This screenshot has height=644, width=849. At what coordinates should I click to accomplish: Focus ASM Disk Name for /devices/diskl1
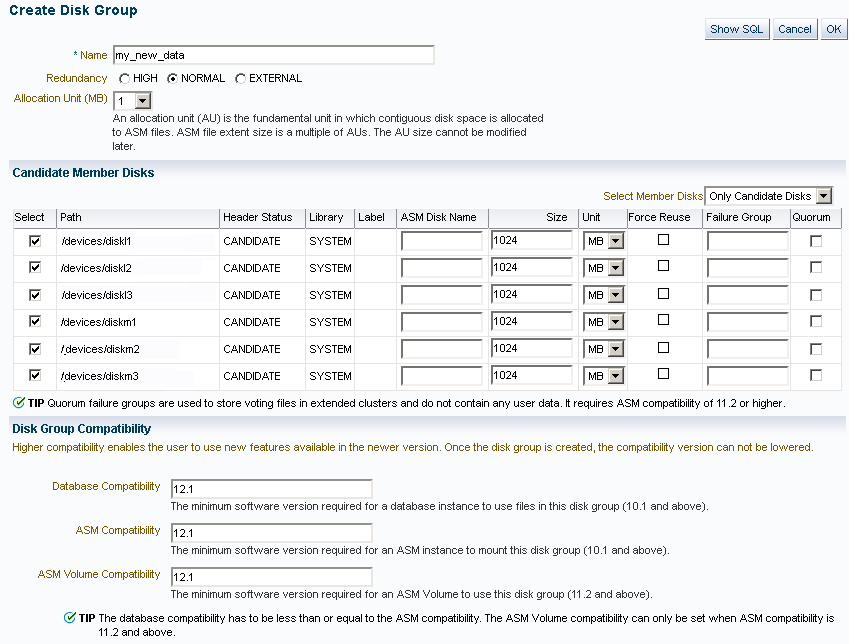click(x=442, y=241)
